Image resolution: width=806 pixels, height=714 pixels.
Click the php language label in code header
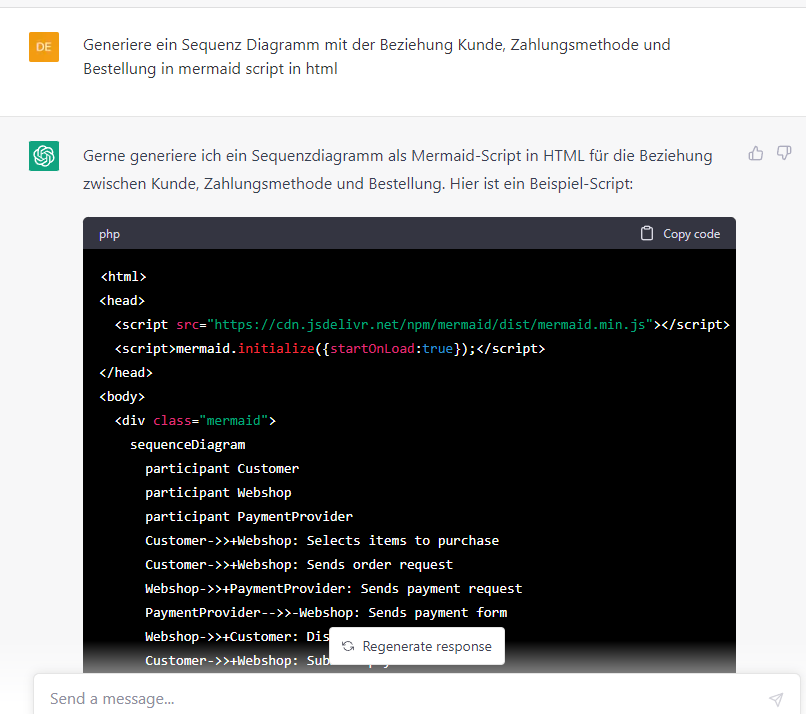[x=109, y=233]
